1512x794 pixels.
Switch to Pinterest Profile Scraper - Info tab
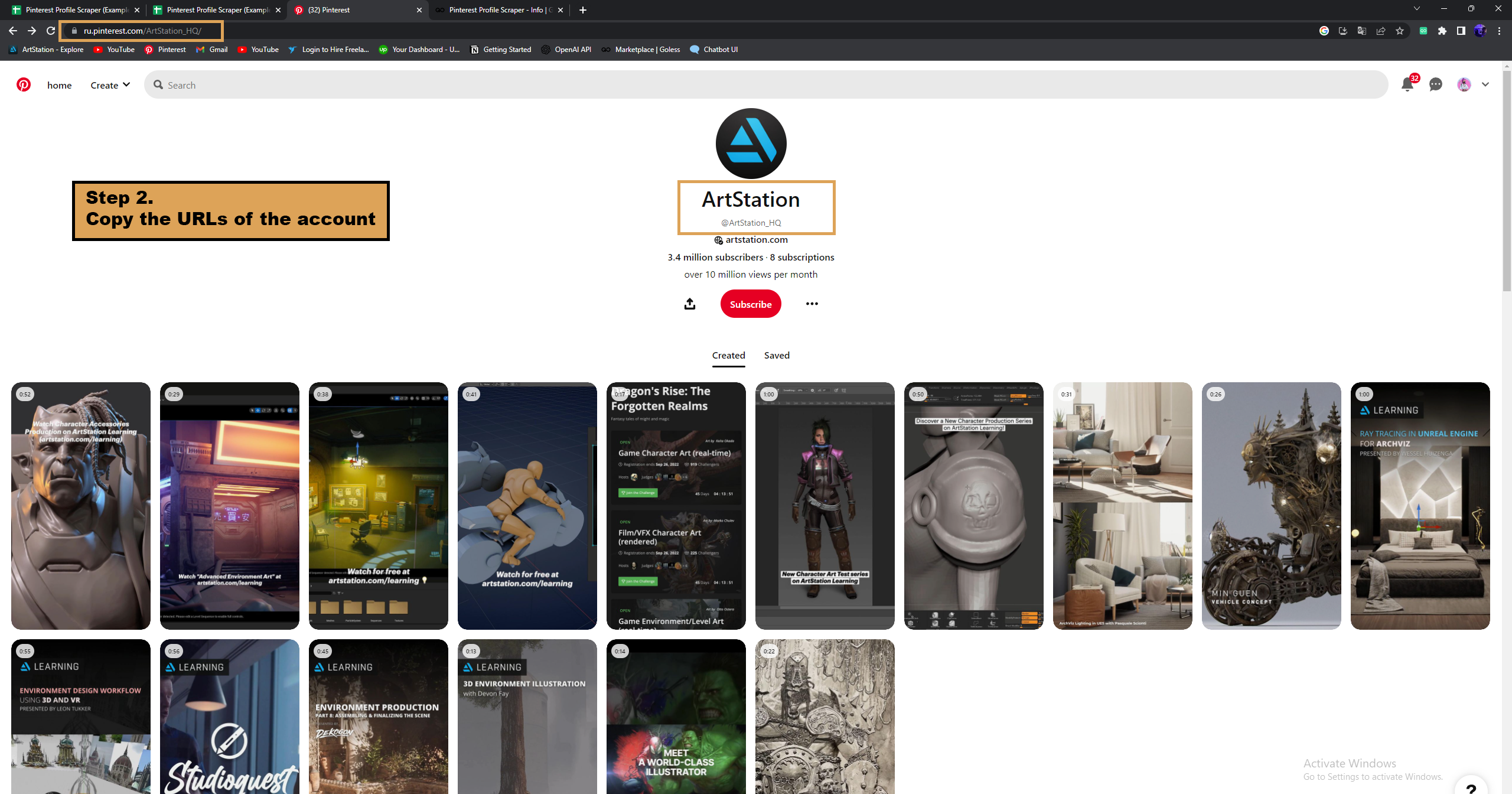(x=498, y=9)
